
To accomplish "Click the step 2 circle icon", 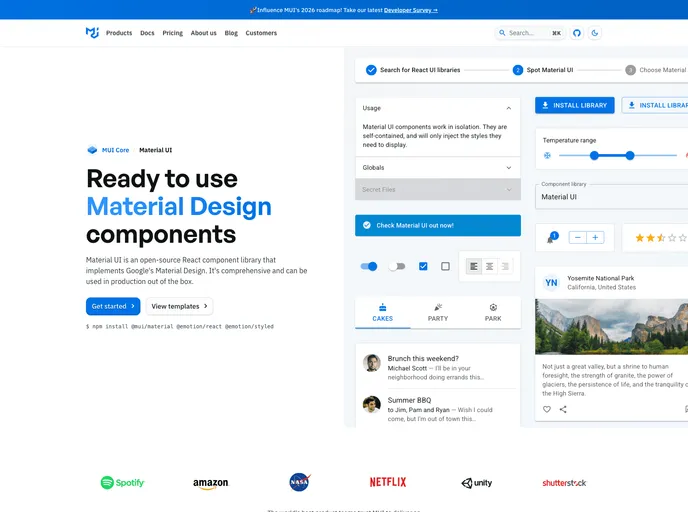I will [x=518, y=70].
